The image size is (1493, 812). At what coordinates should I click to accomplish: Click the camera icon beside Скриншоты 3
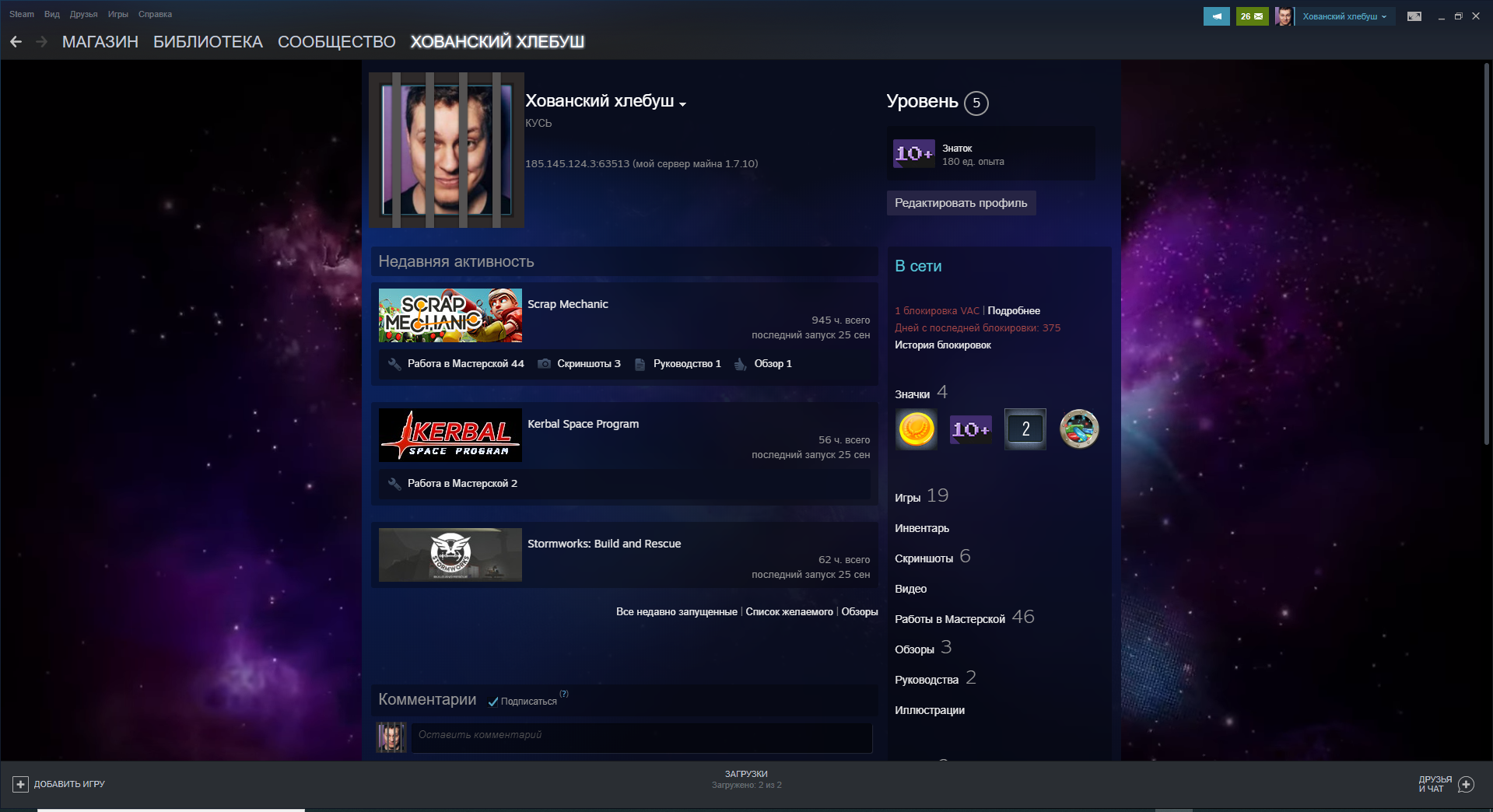pos(545,364)
